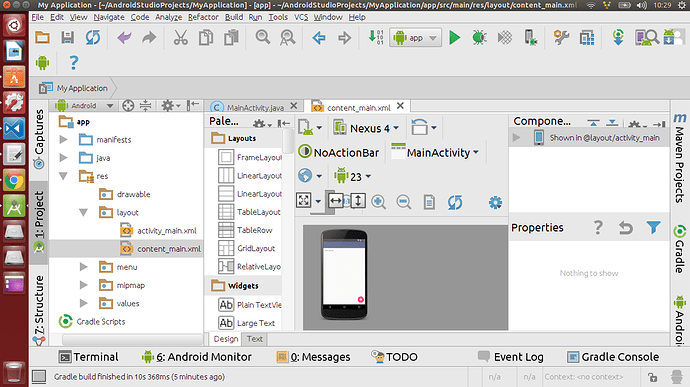Expand the manifests folder in project tree
The height and width of the screenshot is (387, 690).
click(63, 140)
